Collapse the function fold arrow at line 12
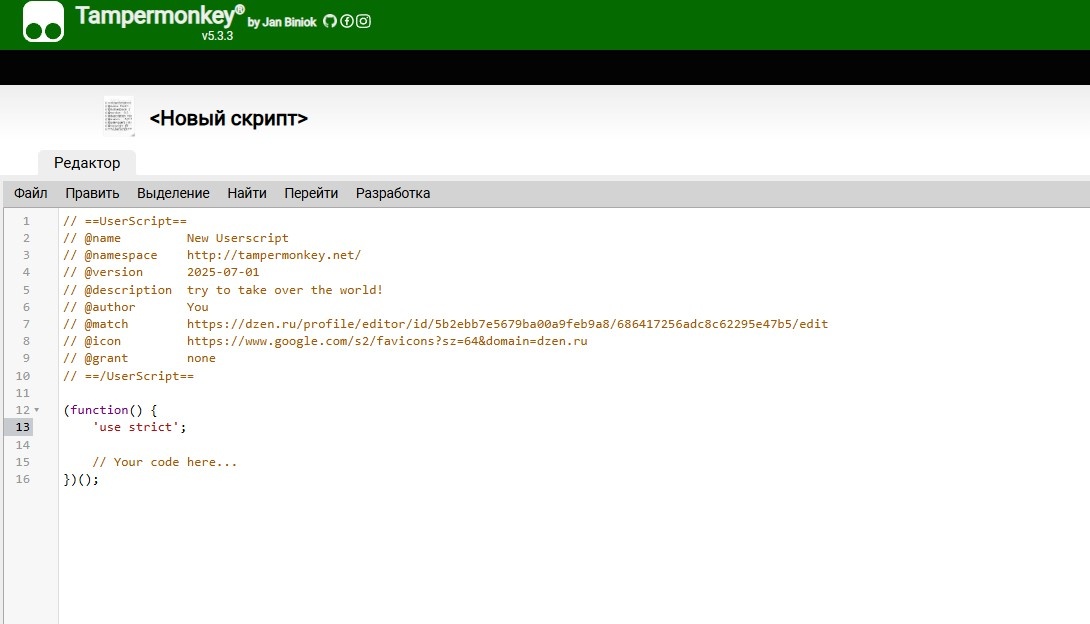The width and height of the screenshot is (1090, 624). point(37,410)
